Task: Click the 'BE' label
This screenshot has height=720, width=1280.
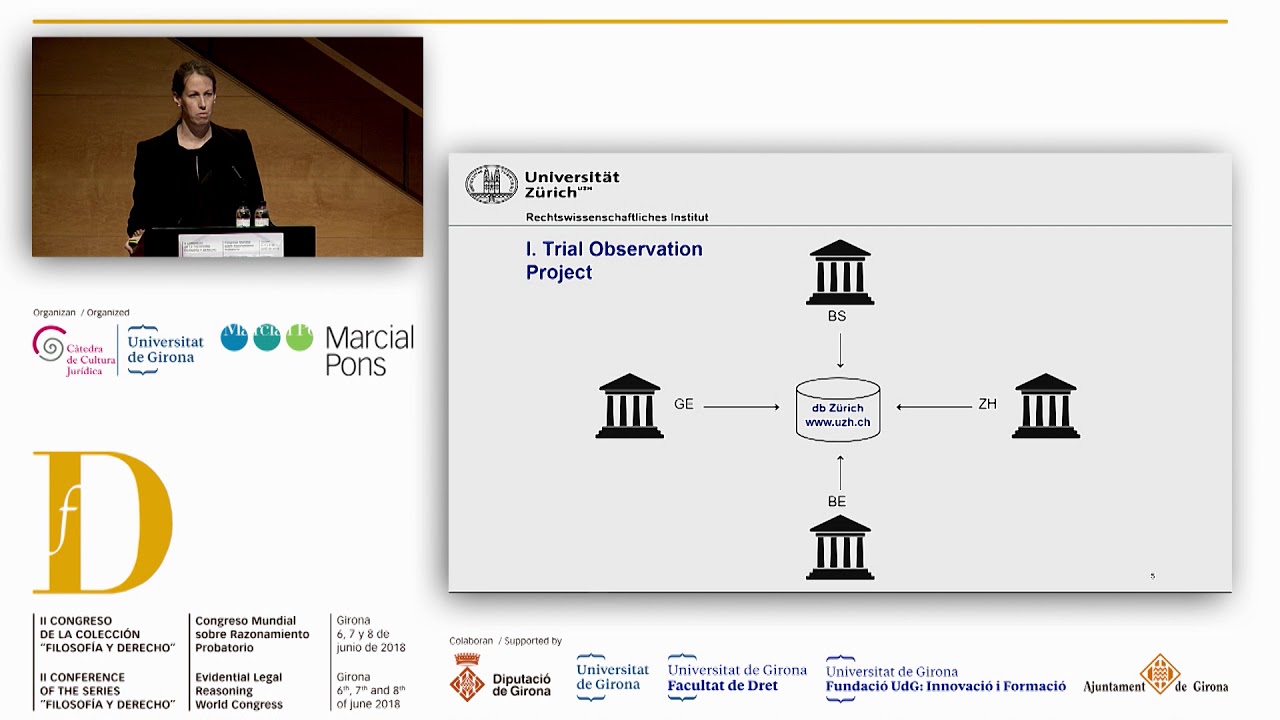Action: [837, 501]
